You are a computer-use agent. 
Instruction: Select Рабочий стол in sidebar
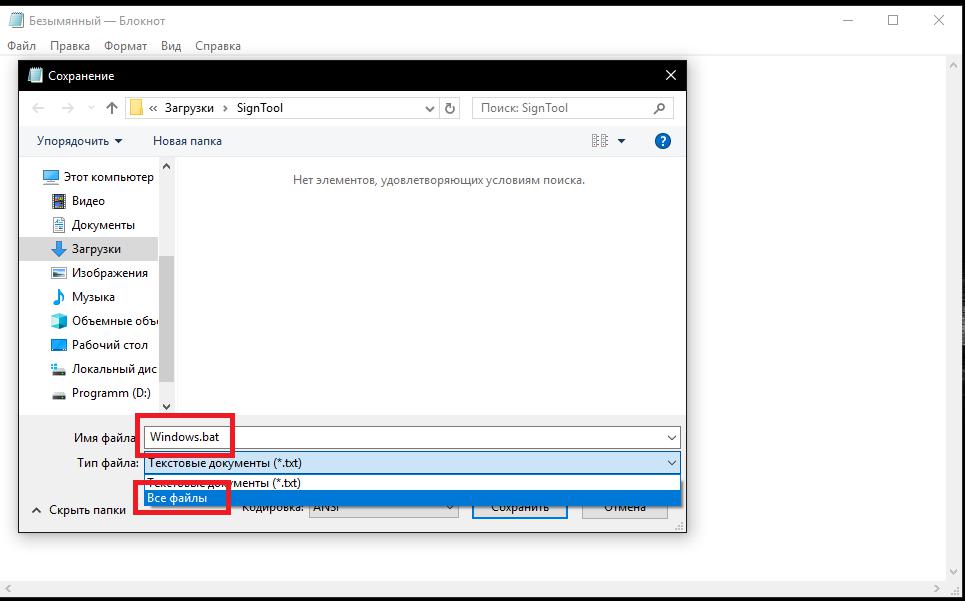(99, 345)
